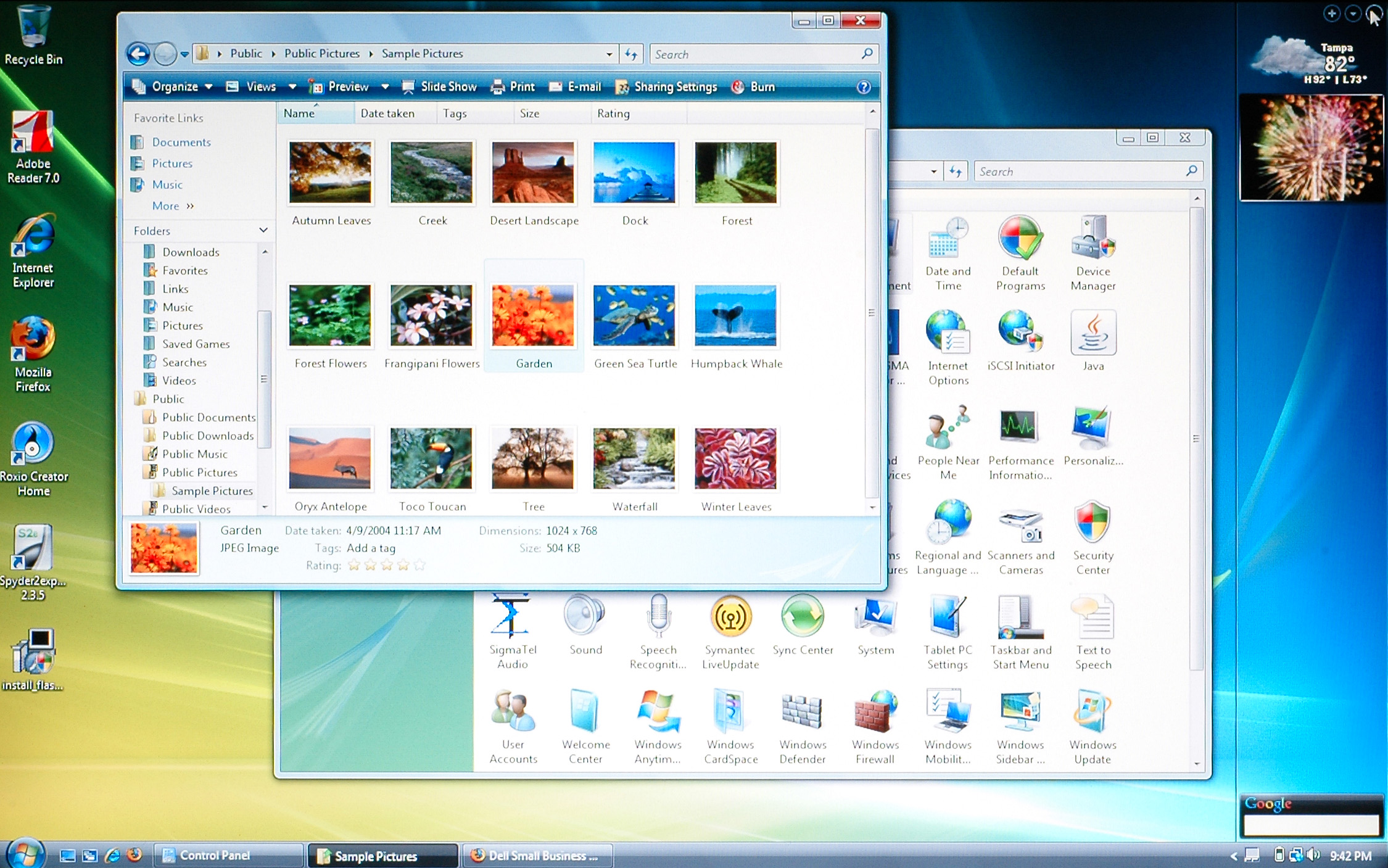Open Performance Information icon in Control Panel
The height and width of the screenshot is (868, 1388).
(1020, 443)
